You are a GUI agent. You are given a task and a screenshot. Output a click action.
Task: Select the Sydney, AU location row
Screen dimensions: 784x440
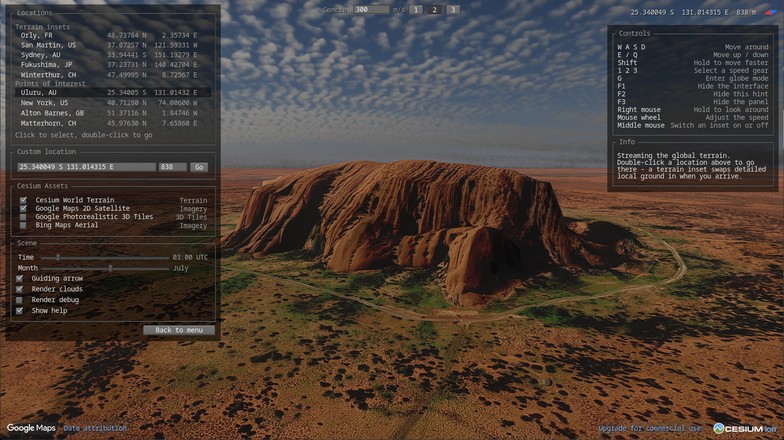click(112, 55)
